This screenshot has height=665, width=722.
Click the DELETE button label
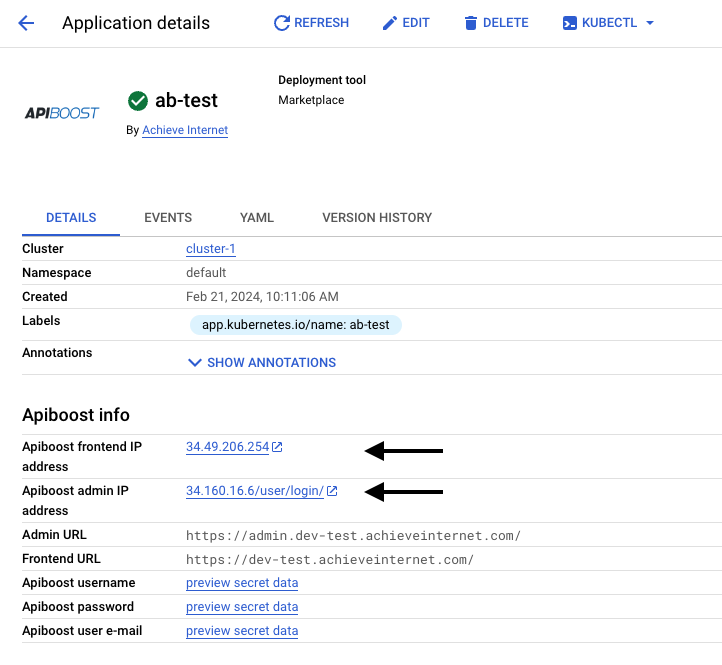506,23
